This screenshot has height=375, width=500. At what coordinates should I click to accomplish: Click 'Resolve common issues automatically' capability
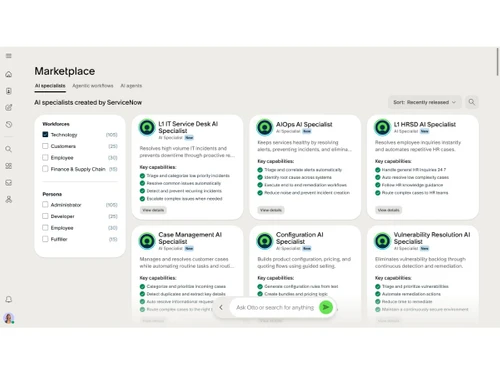pos(184,183)
